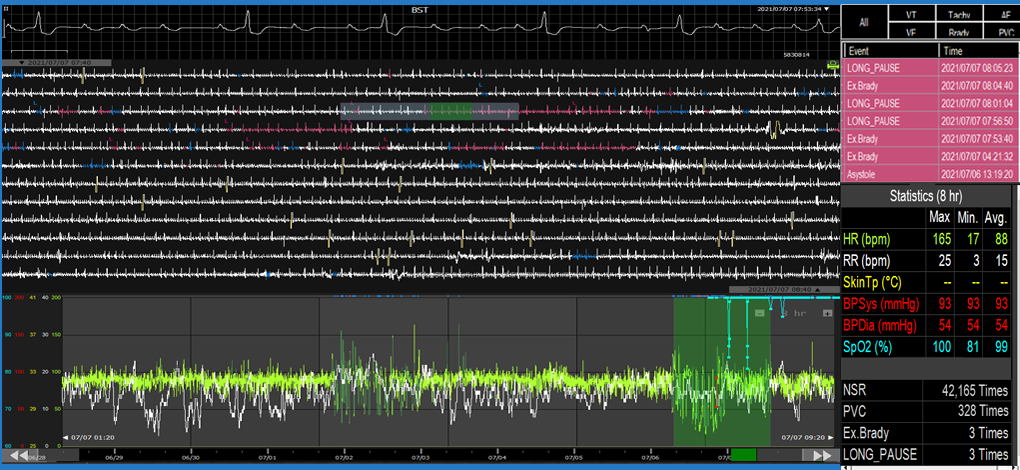The height and width of the screenshot is (470, 1020).
Task: Filter events by VT
Action: [911, 13]
